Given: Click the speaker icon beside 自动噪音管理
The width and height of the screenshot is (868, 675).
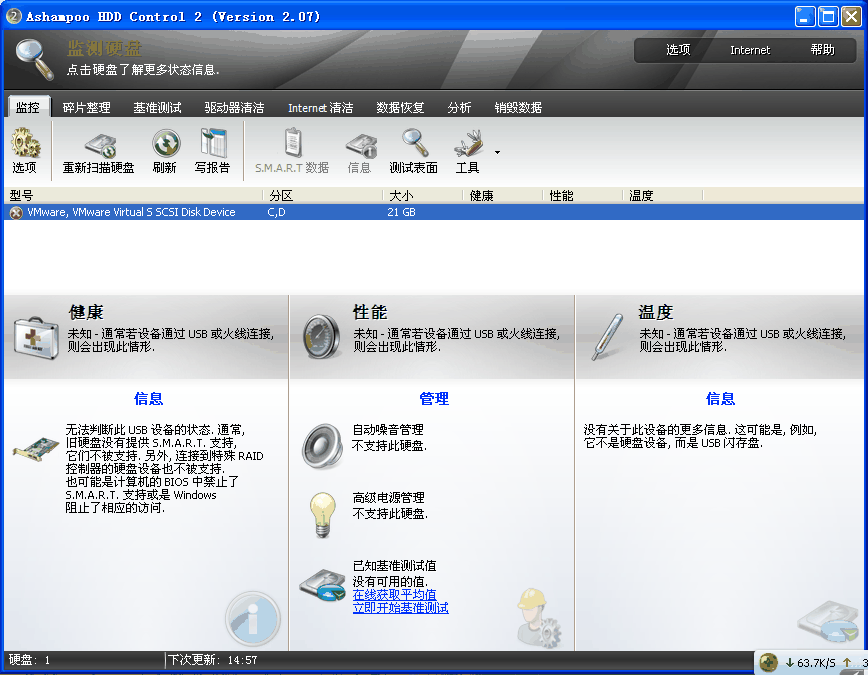Looking at the screenshot, I should tap(320, 446).
